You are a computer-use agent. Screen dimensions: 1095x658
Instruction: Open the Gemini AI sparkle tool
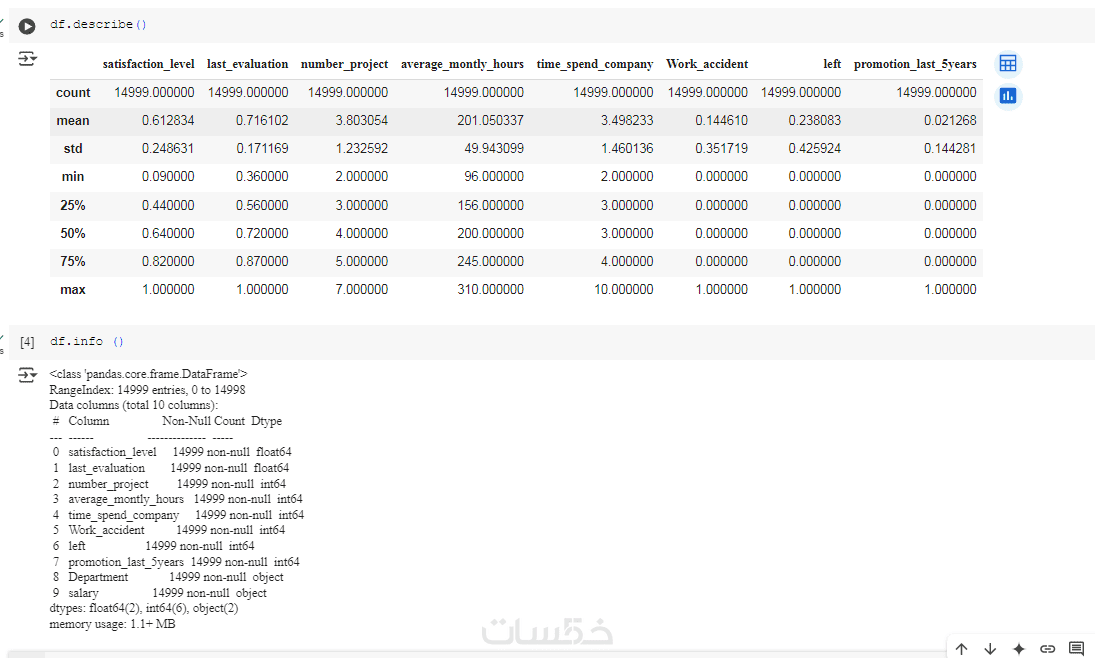[x=1019, y=649]
